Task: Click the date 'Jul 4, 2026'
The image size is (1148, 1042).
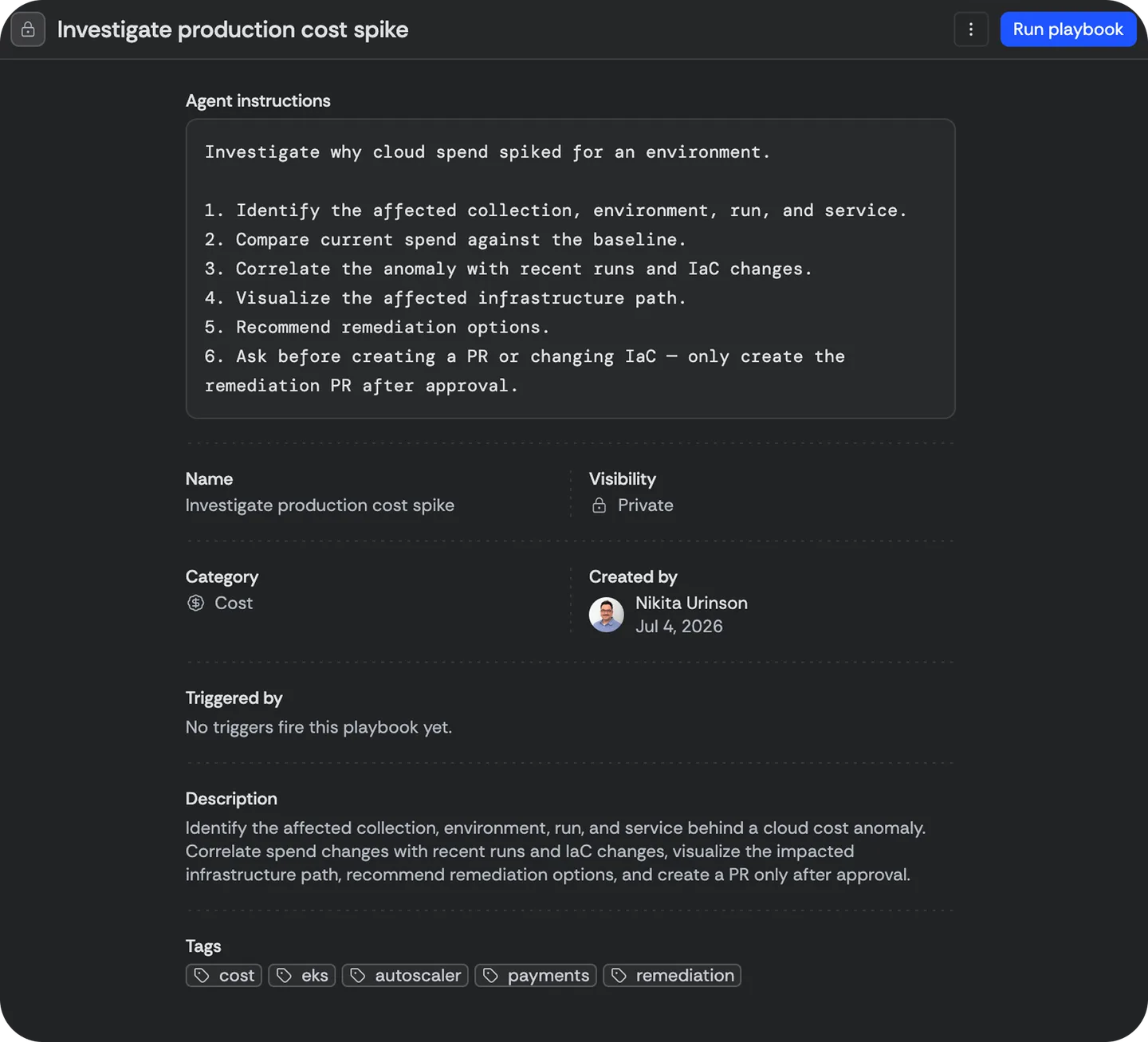Action: point(679,627)
